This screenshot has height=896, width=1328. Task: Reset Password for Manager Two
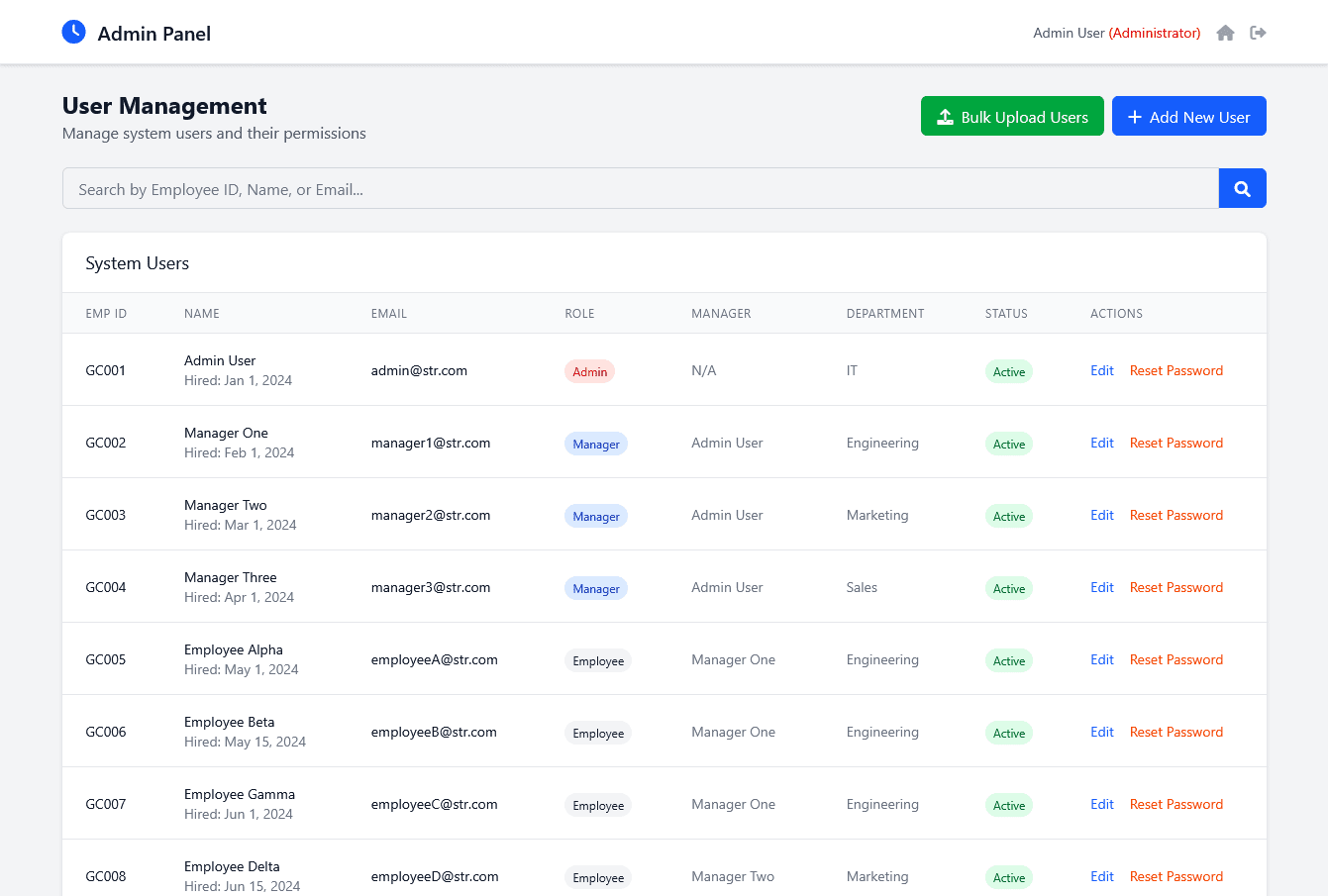coord(1175,515)
